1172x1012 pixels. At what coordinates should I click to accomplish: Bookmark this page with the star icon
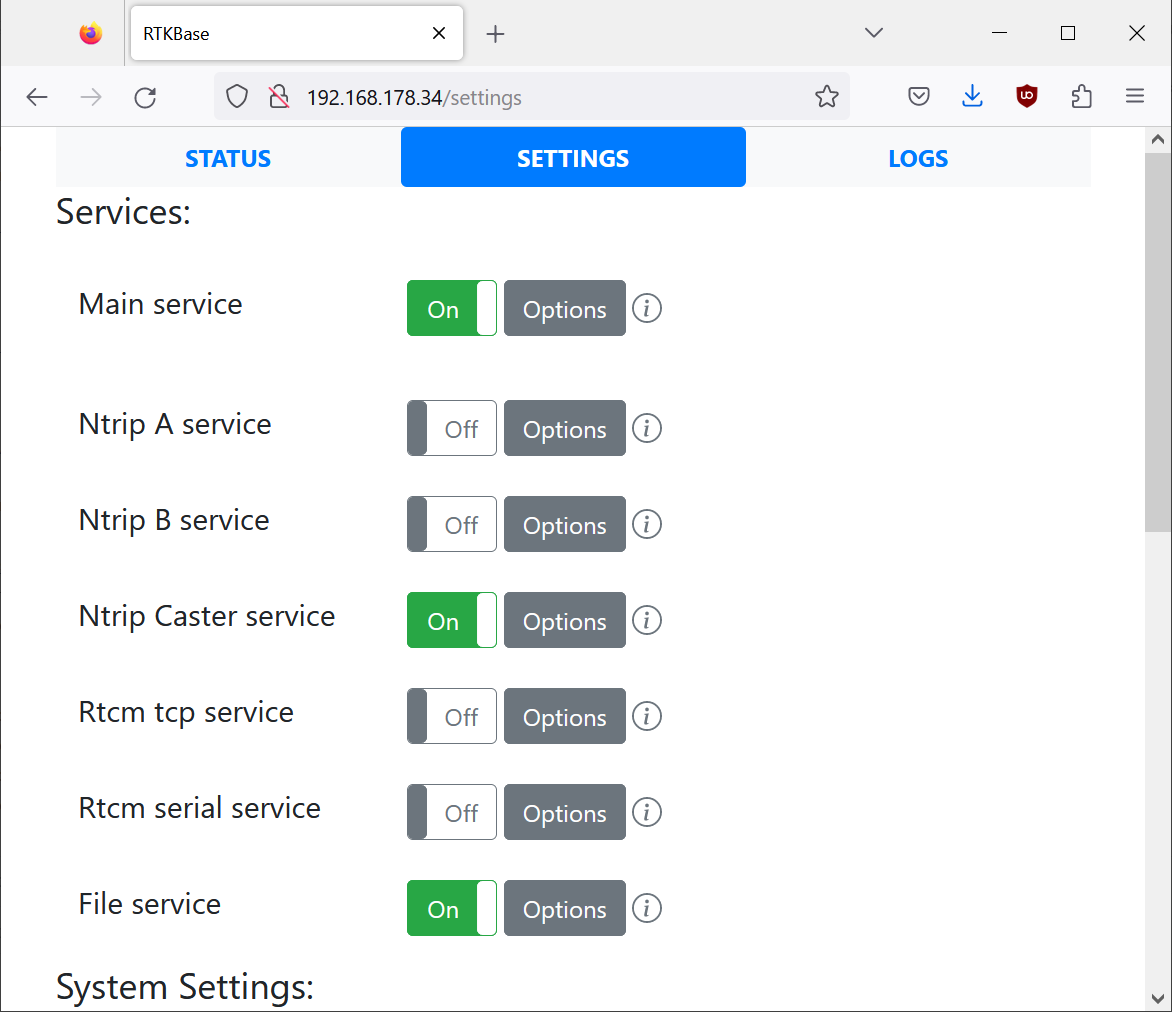(826, 97)
